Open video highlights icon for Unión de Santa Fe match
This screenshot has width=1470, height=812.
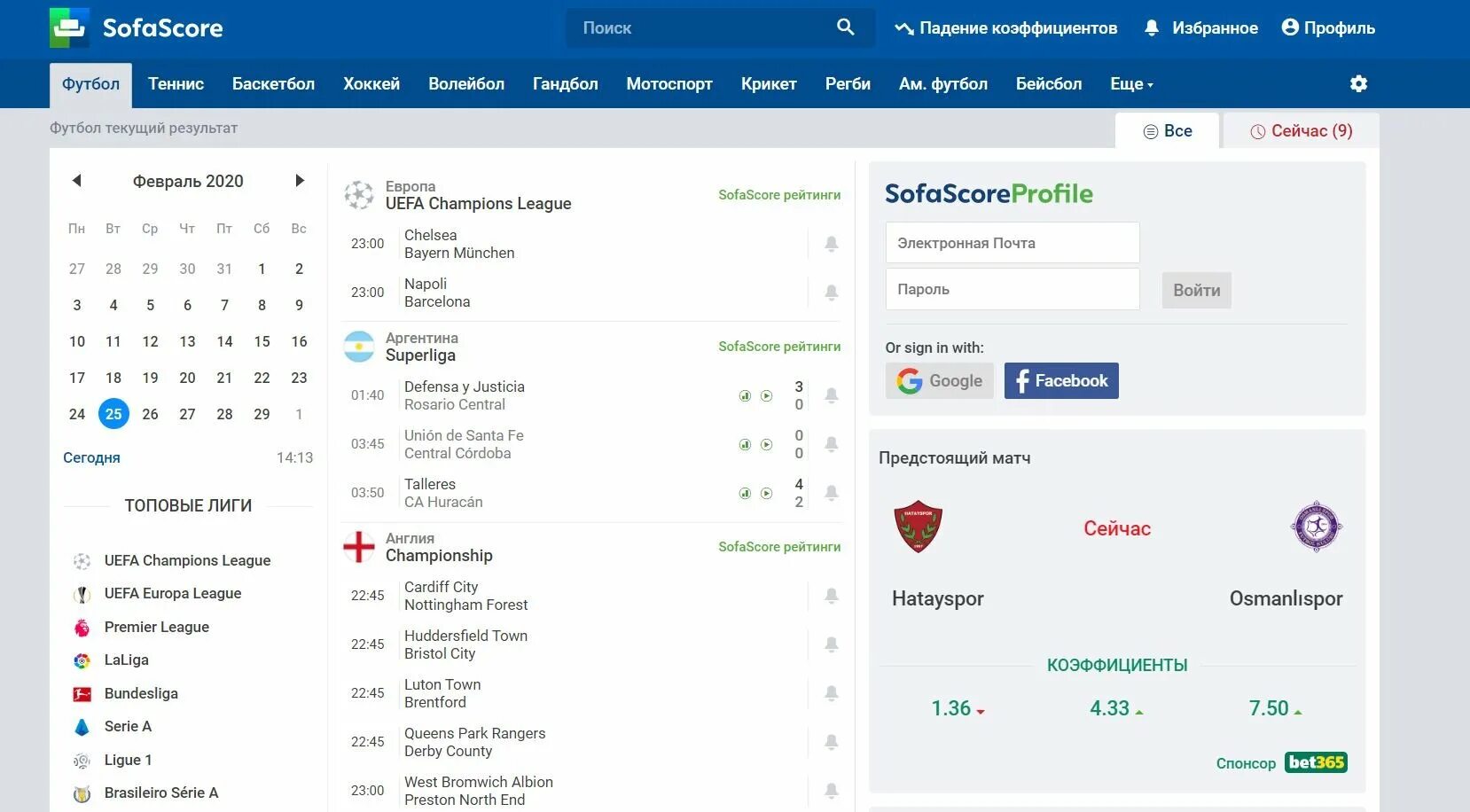pos(767,445)
